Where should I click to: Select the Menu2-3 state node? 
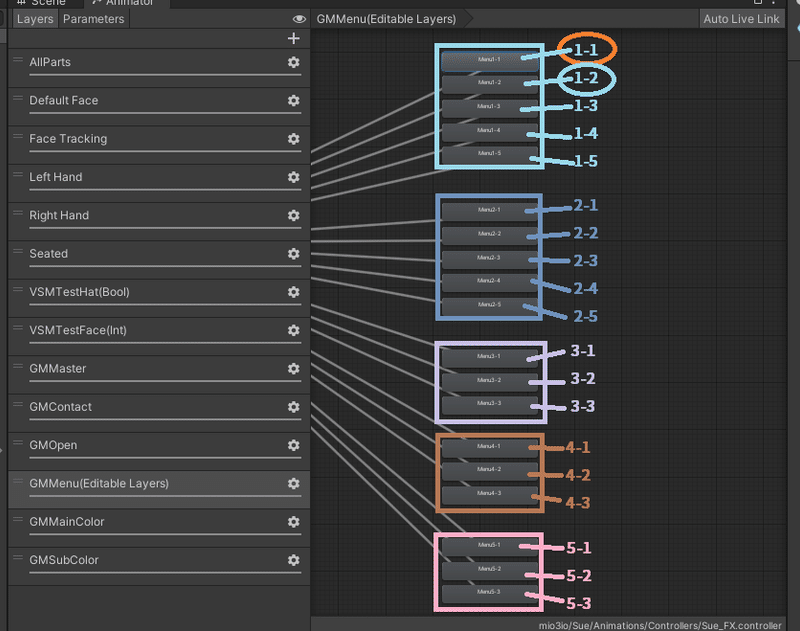[490, 259]
